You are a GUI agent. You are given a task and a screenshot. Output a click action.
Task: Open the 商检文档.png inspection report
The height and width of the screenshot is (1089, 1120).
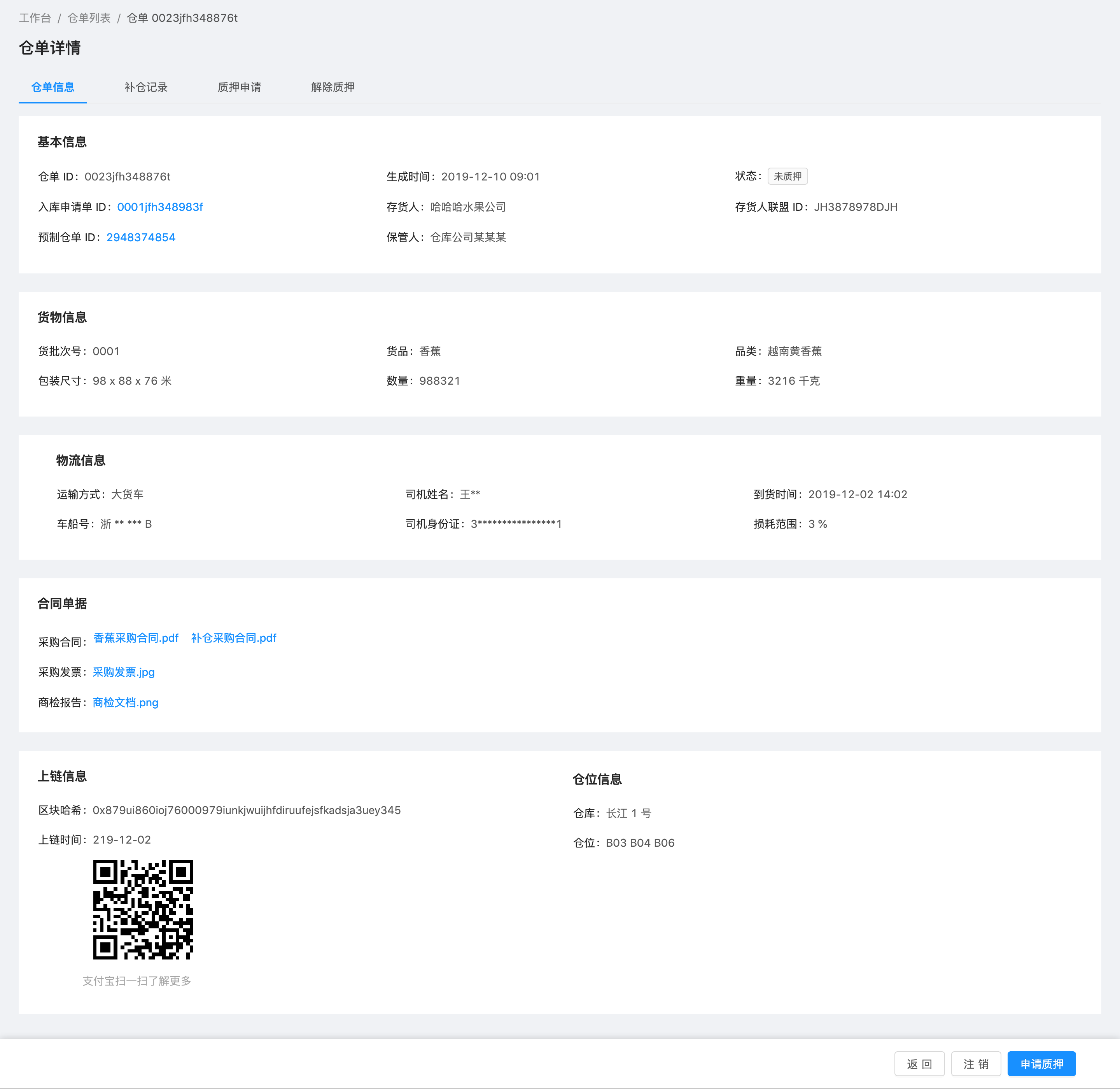125,702
